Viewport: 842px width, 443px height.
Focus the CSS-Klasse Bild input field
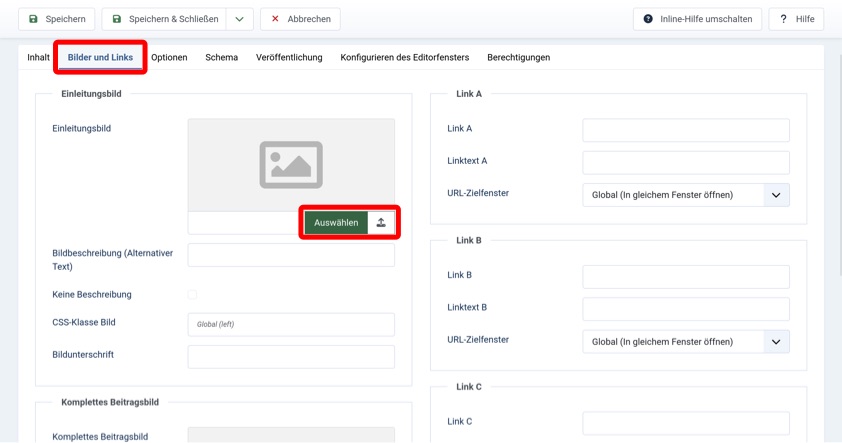point(291,324)
